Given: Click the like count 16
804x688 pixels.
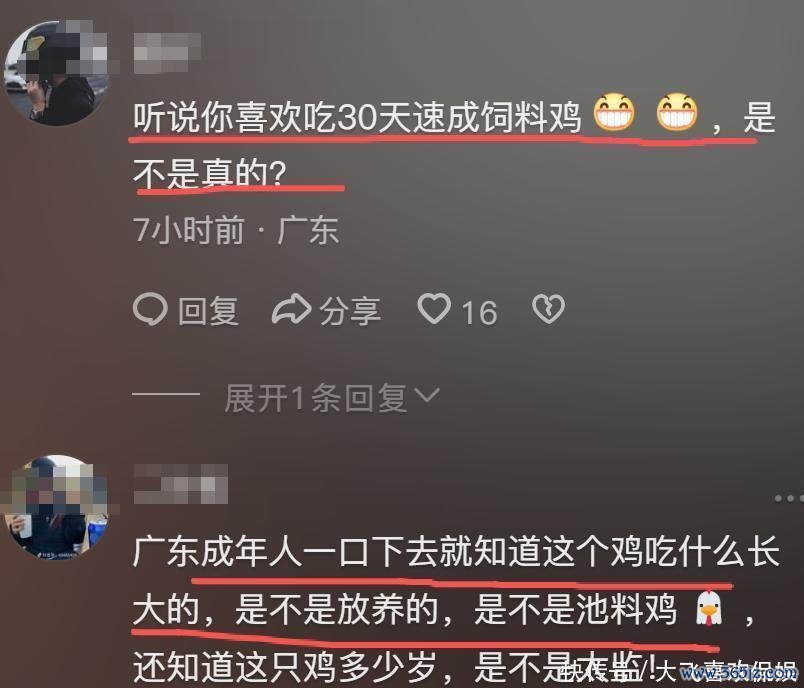Looking at the screenshot, I should tap(479, 312).
